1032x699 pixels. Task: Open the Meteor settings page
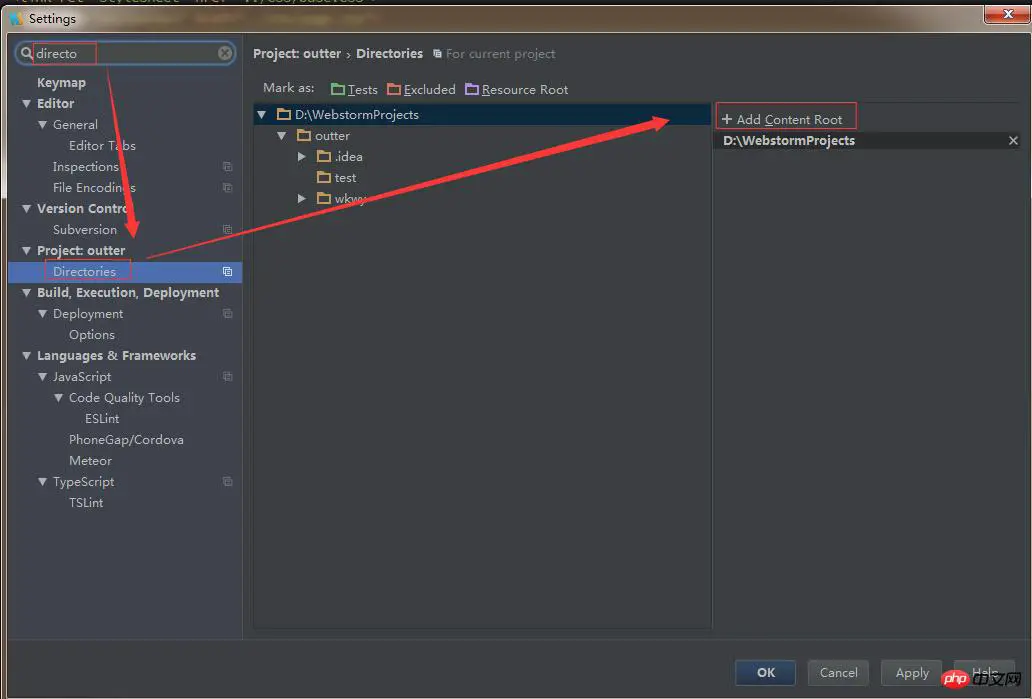[x=90, y=461]
